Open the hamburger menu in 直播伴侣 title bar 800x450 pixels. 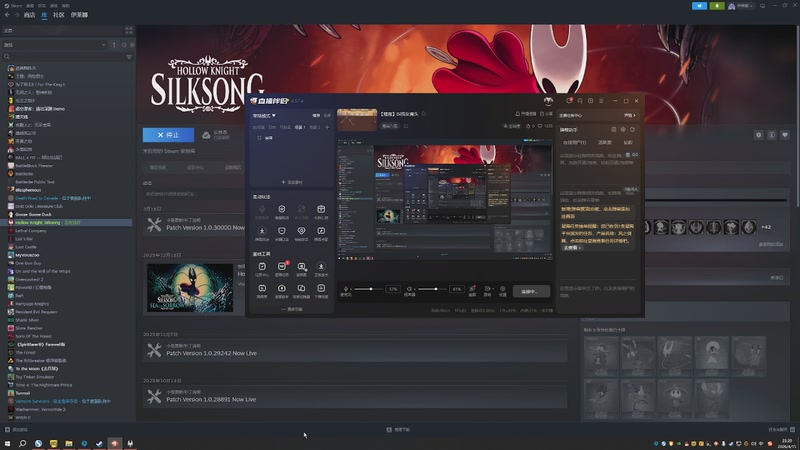tap(601, 101)
